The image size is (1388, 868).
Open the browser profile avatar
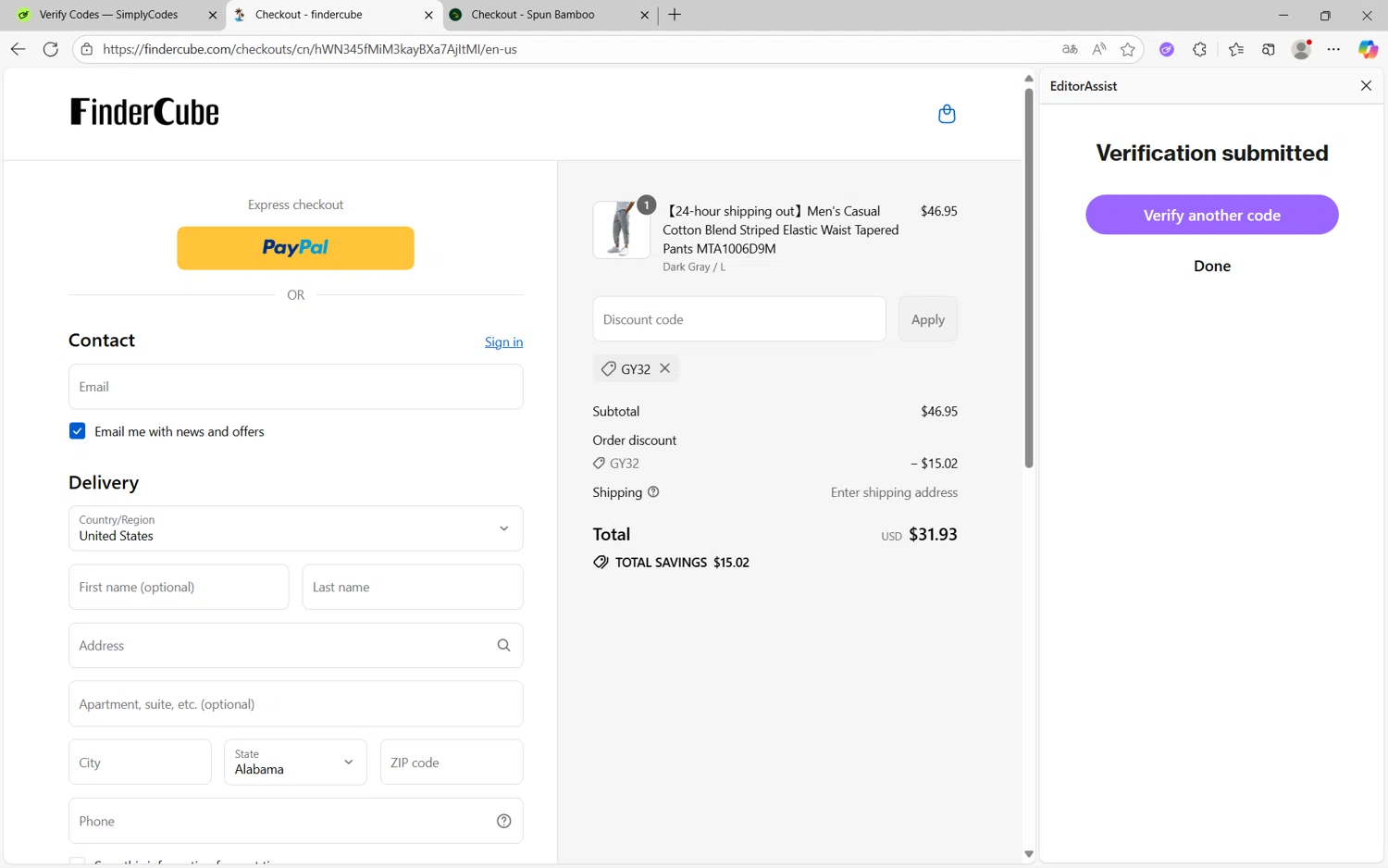[1302, 49]
